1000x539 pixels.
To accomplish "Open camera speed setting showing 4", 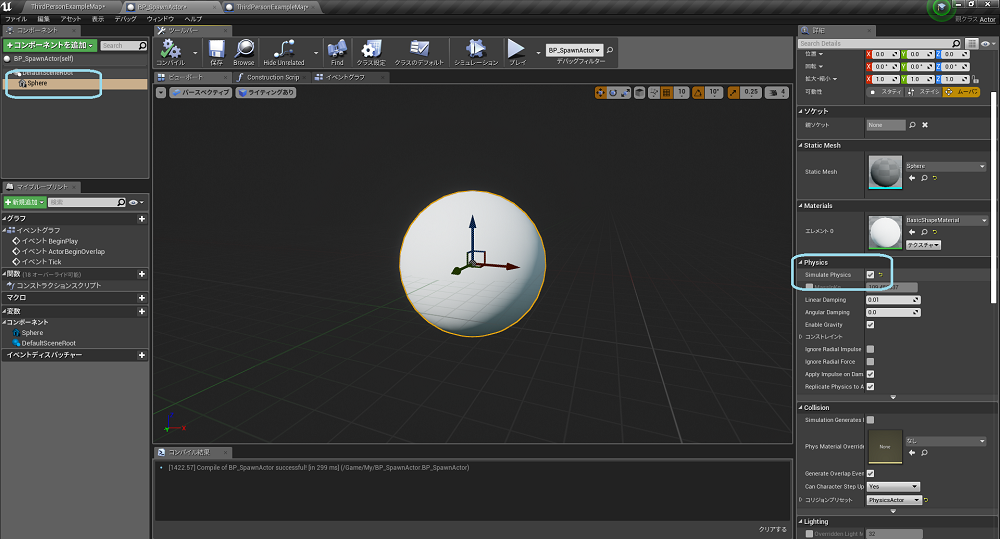I will click(x=776, y=92).
